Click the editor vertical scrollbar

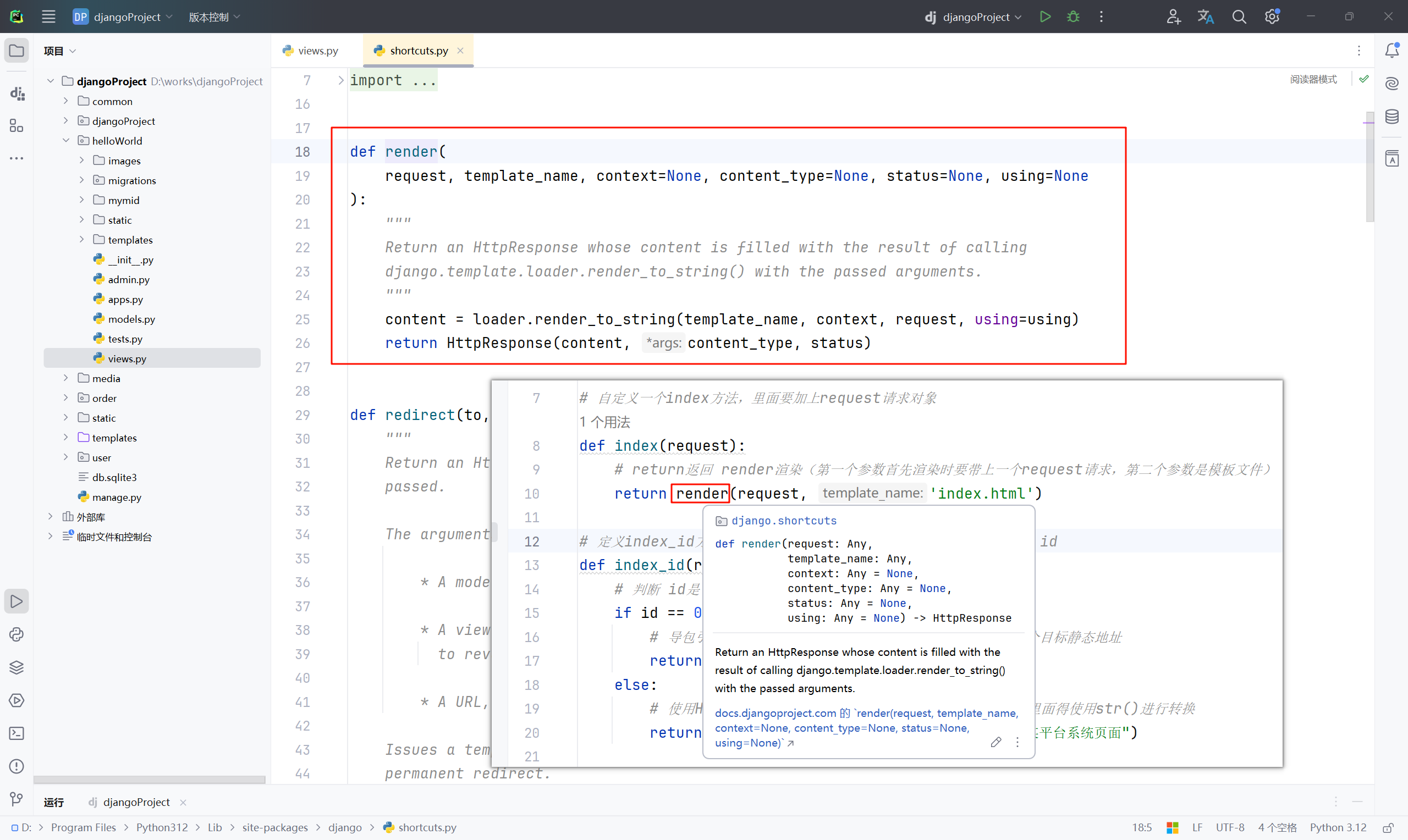click(x=1369, y=167)
